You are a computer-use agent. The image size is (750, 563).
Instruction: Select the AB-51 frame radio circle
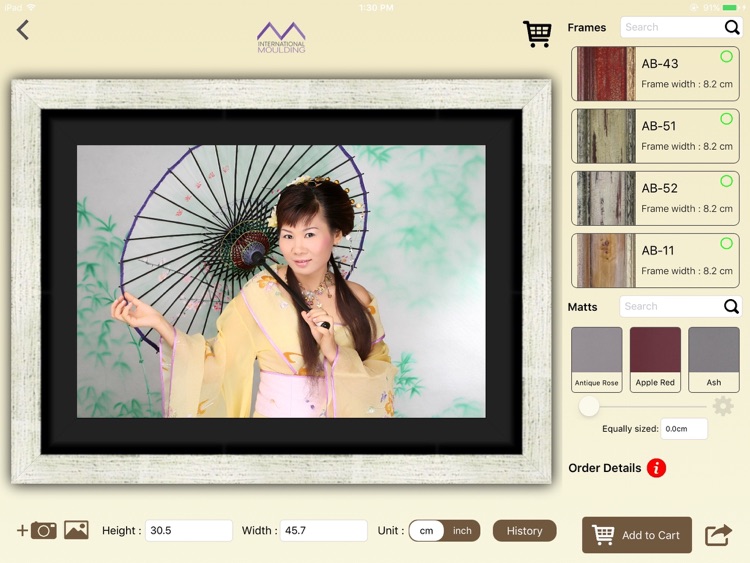(726, 119)
